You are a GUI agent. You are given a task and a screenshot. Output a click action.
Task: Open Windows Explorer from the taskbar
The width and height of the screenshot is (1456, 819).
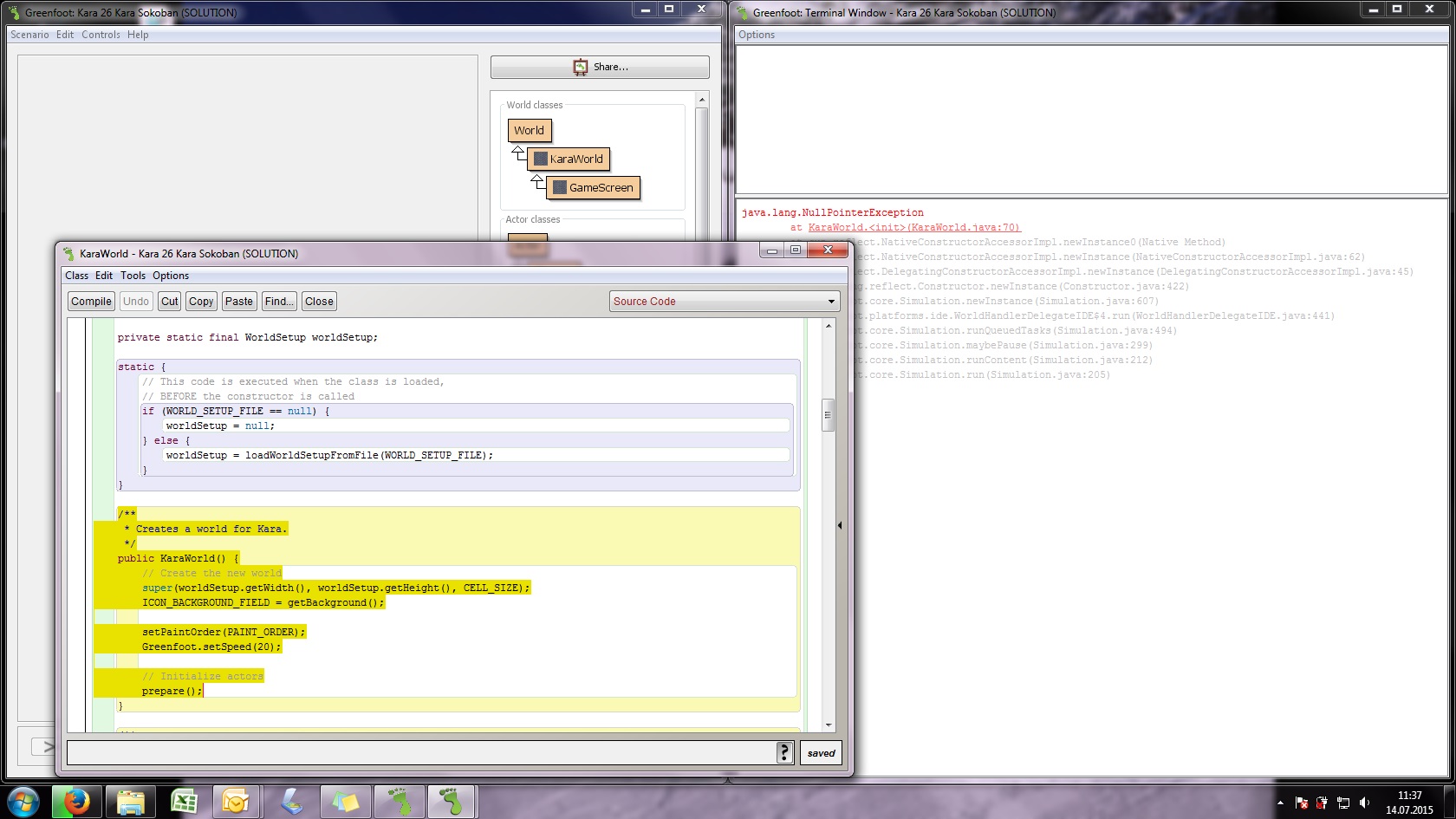[130, 803]
